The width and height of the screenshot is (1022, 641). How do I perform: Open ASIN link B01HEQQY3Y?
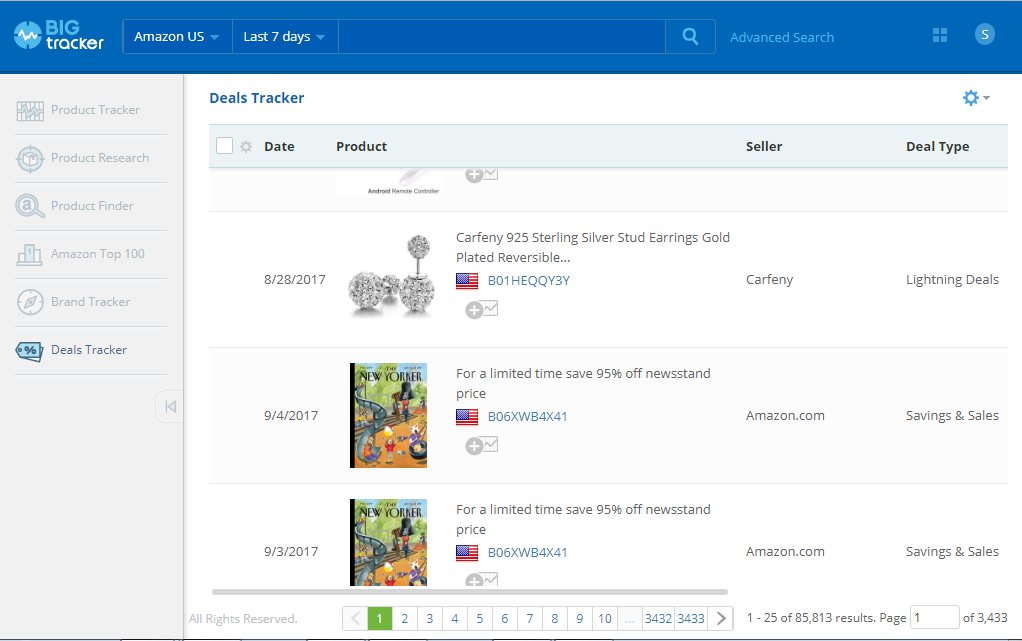529,280
